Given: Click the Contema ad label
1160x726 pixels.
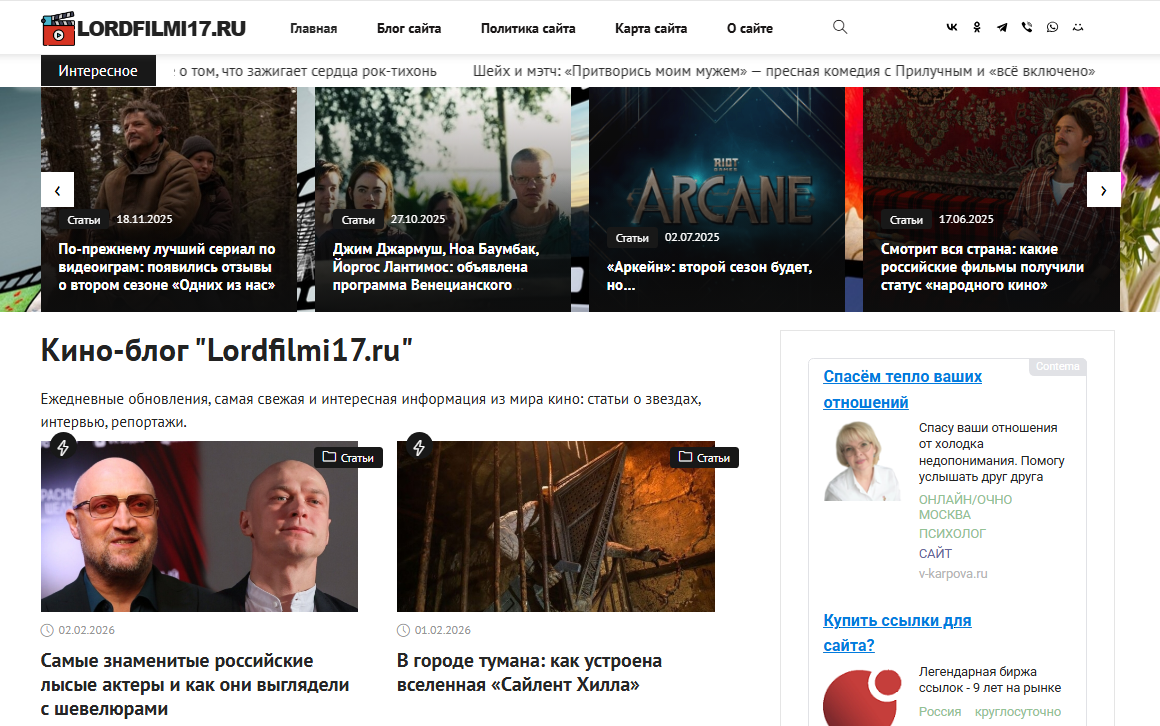Looking at the screenshot, I should [1057, 366].
